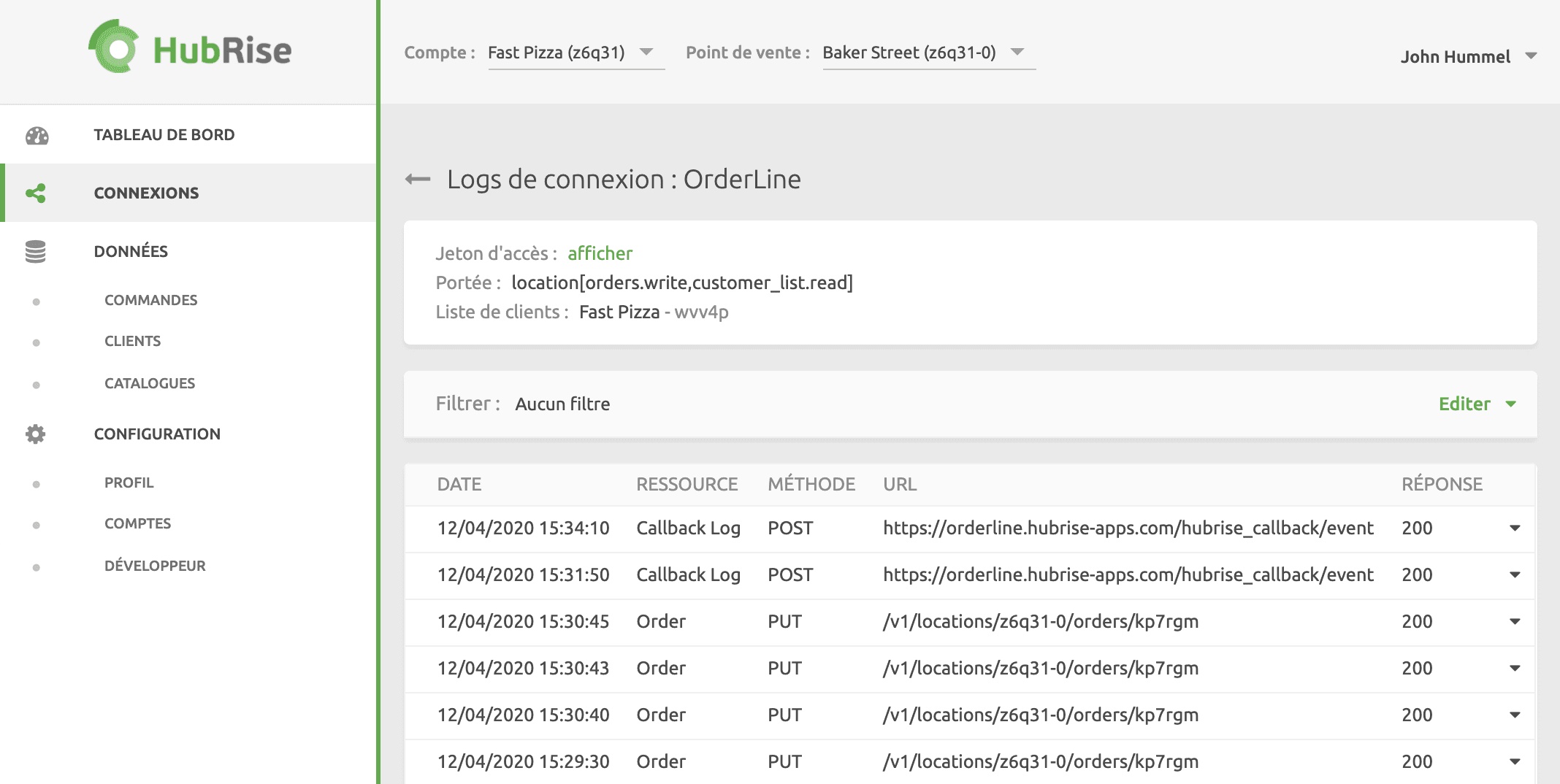
Task: Click the Aucun filtre filter text
Action: pos(562,404)
